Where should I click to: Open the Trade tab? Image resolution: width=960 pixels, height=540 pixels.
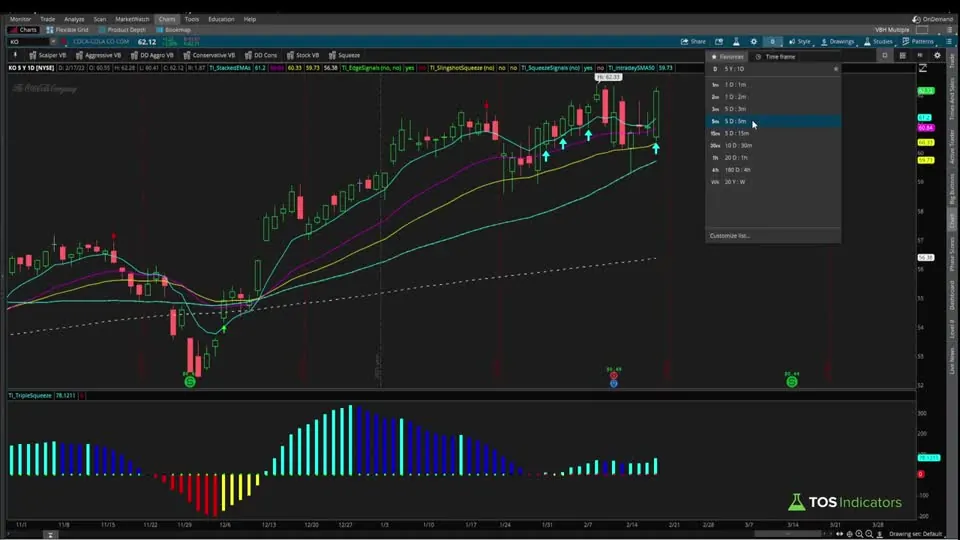click(x=47, y=19)
